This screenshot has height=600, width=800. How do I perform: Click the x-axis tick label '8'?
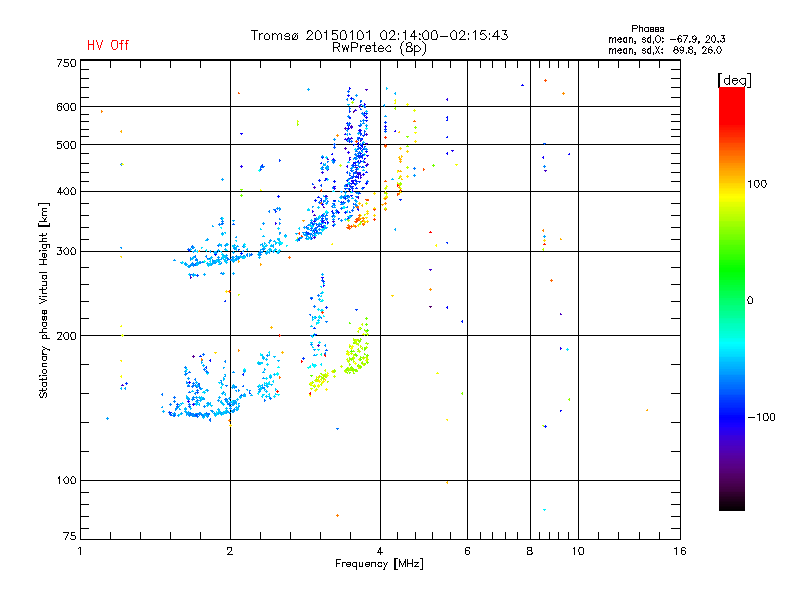[x=530, y=551]
